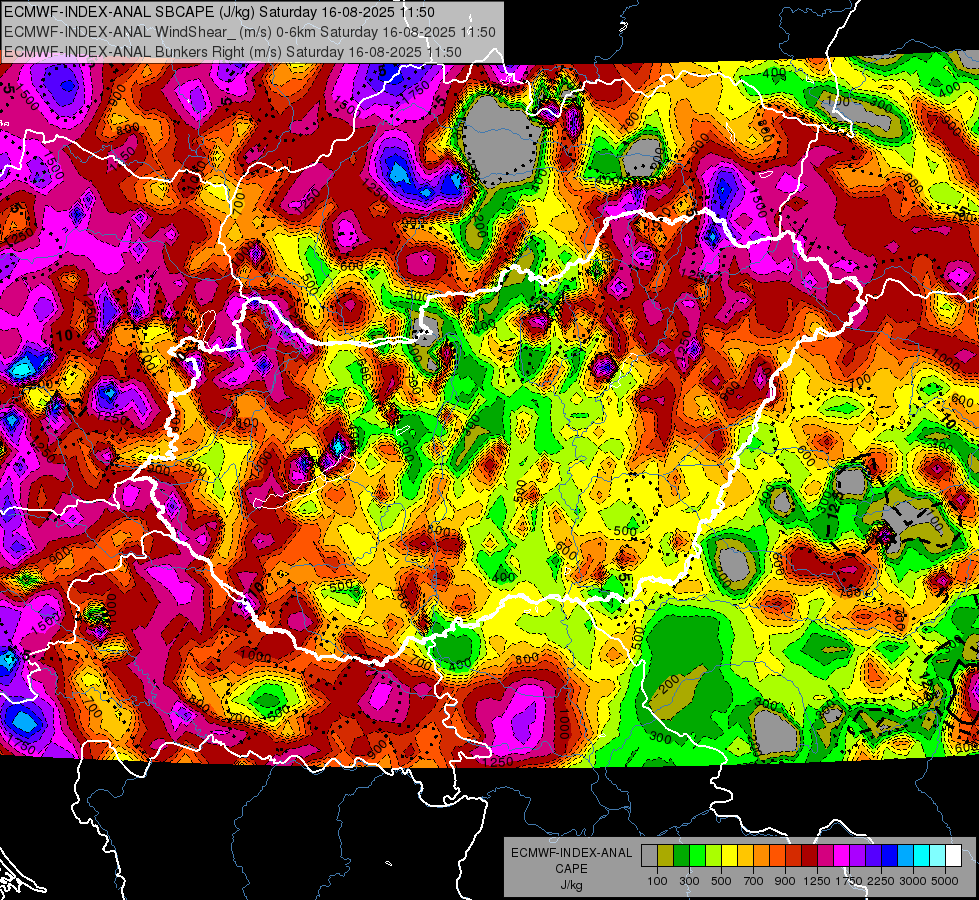Click the SBCAPE title line in header
This screenshot has width=979, height=900.
pos(219,12)
